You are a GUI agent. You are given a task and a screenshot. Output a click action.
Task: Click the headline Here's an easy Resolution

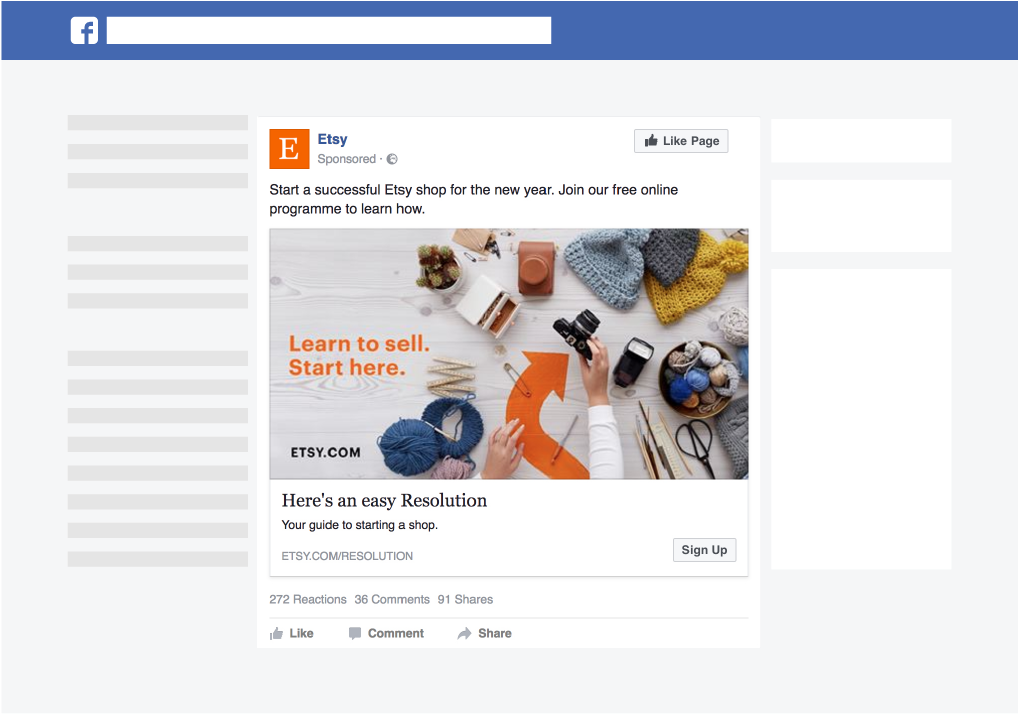pos(384,500)
